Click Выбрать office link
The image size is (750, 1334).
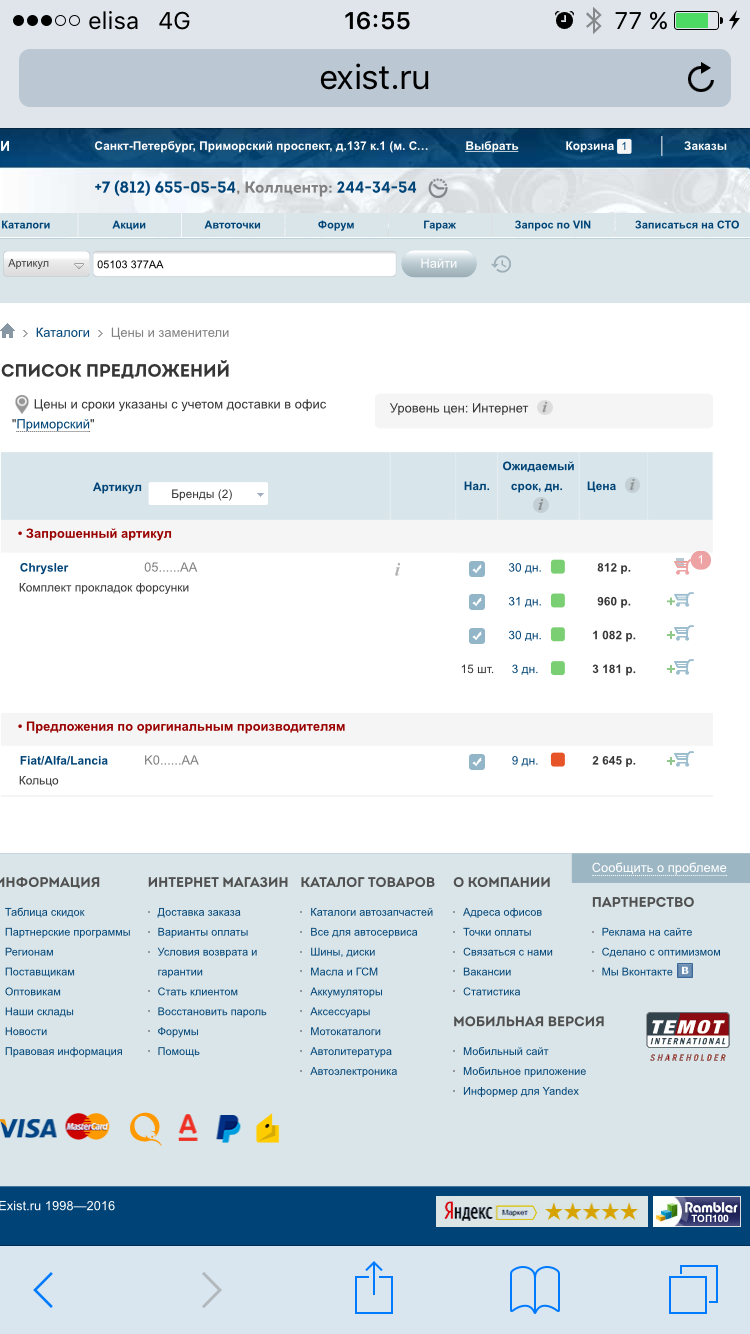click(492, 146)
